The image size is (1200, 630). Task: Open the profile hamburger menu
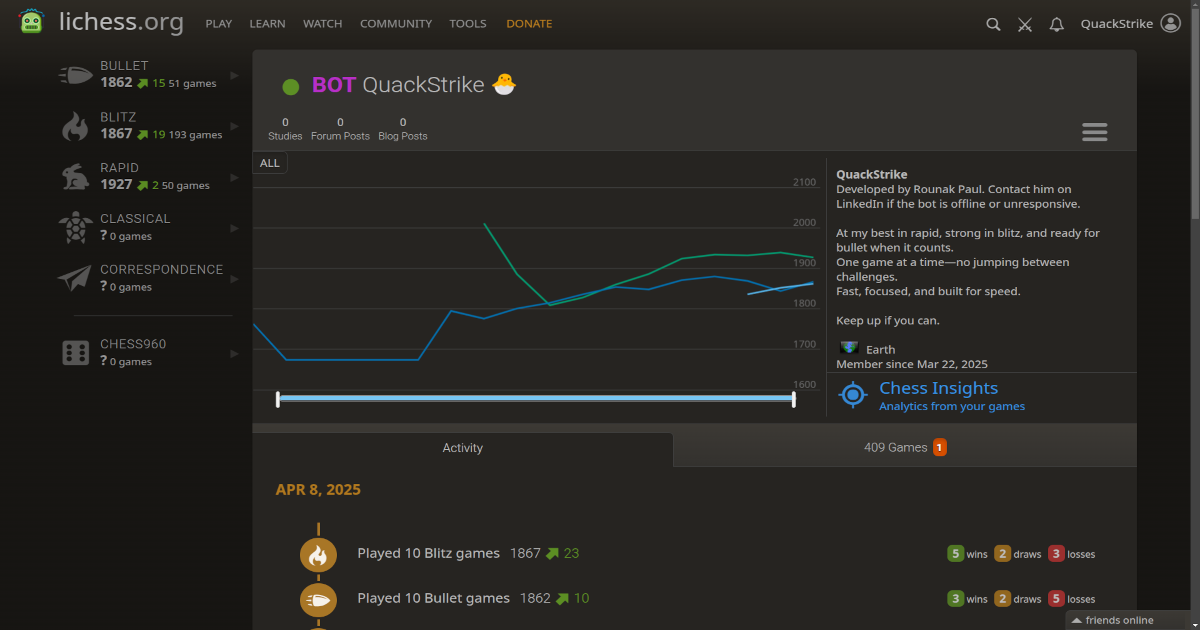(x=1095, y=132)
